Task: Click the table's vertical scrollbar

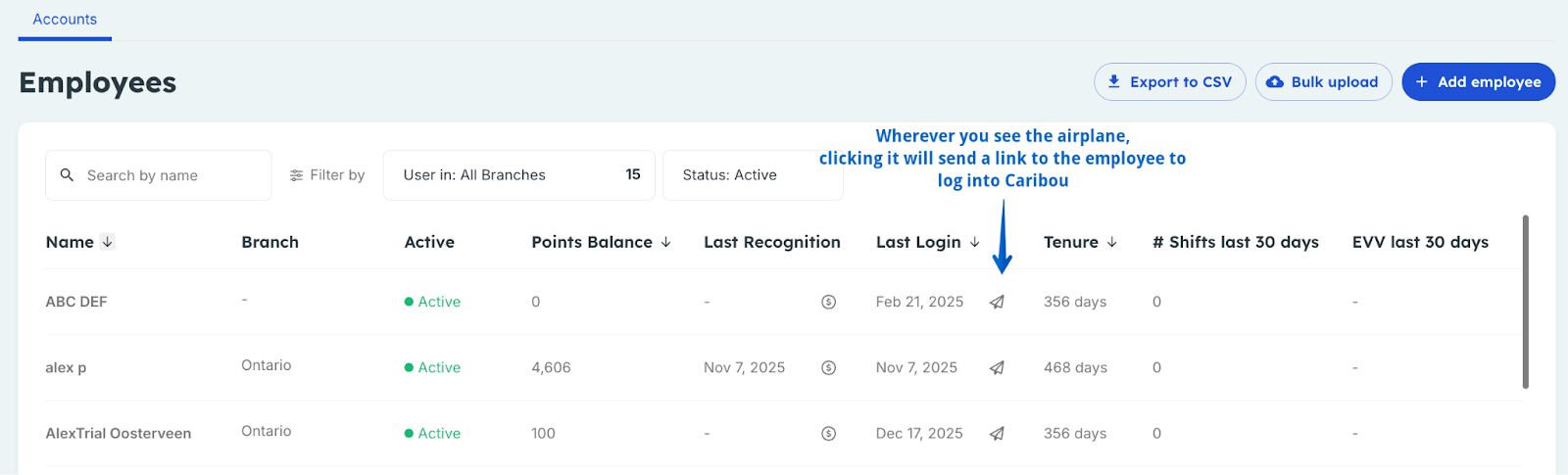Action: click(1525, 302)
